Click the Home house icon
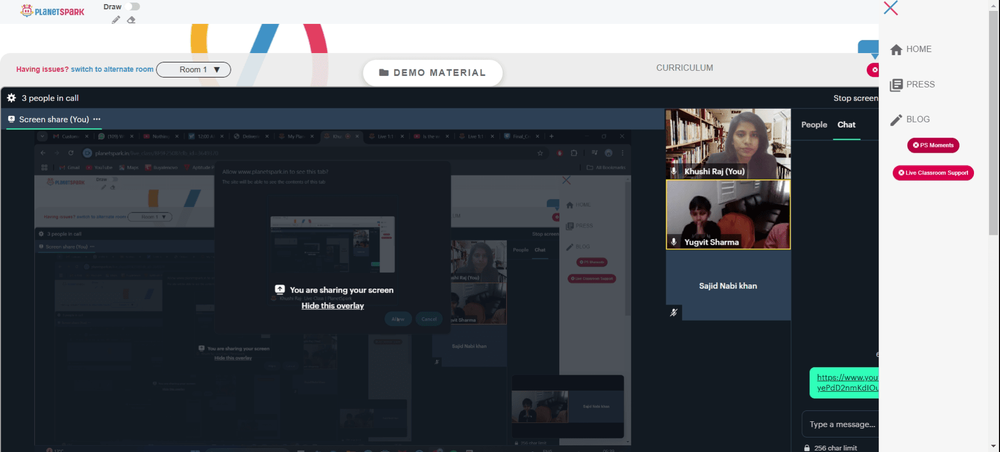 pyautogui.click(x=896, y=50)
